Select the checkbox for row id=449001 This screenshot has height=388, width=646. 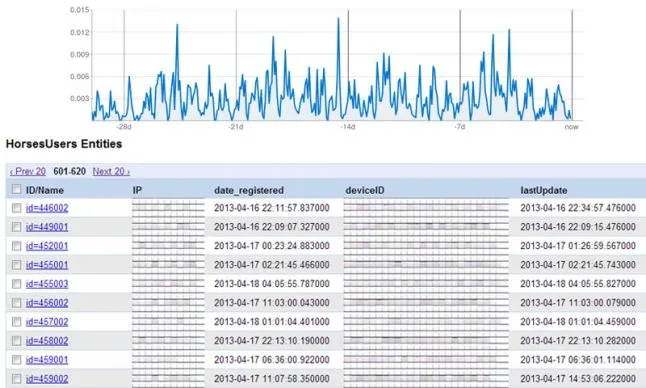pos(16,227)
